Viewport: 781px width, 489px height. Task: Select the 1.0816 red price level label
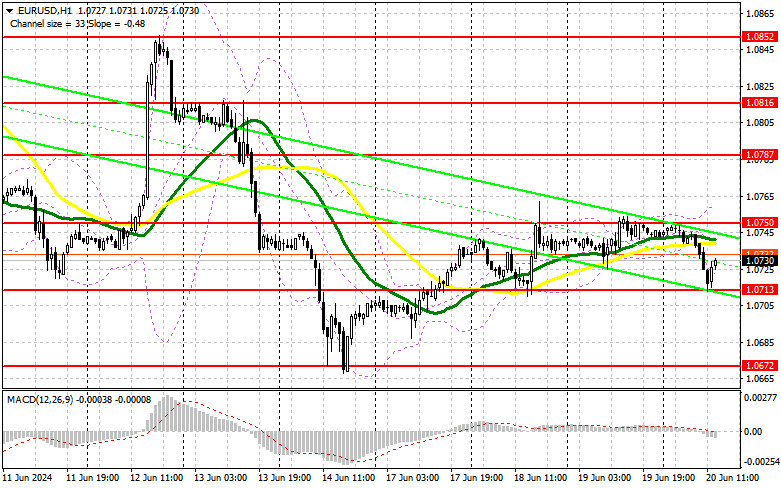click(760, 103)
